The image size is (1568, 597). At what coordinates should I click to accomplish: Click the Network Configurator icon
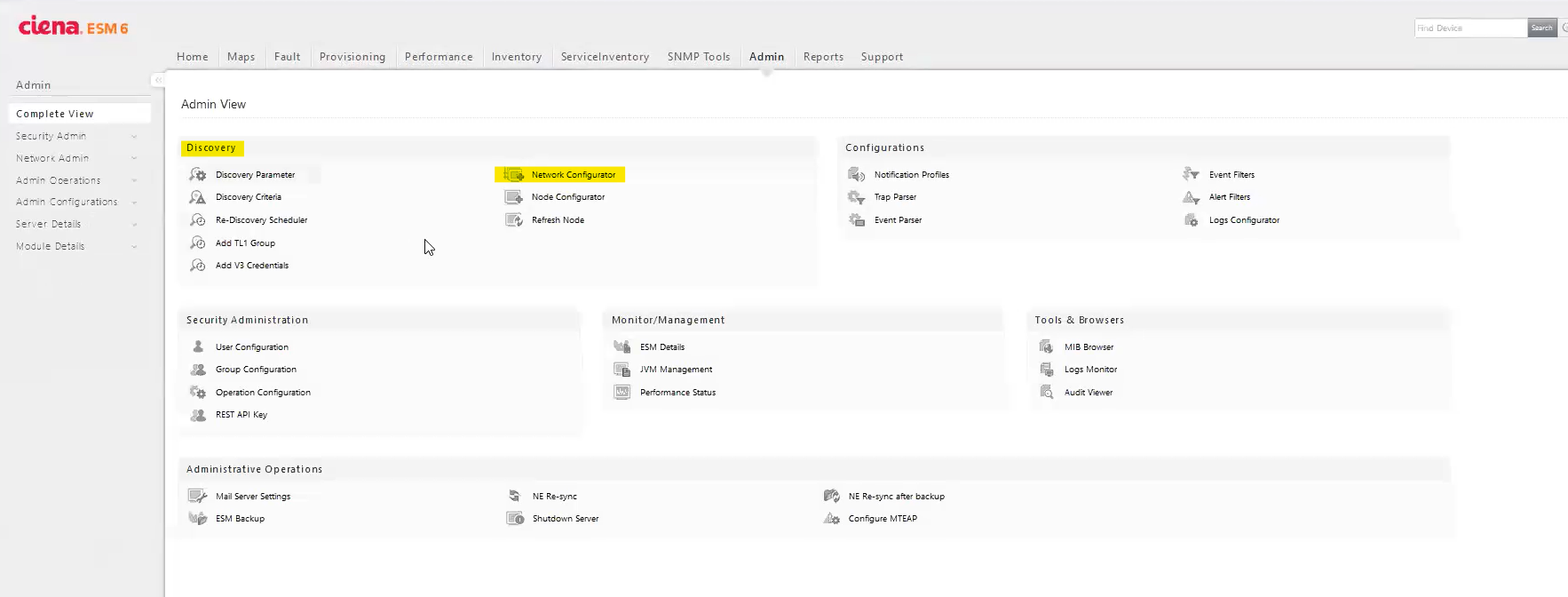pyautogui.click(x=514, y=175)
